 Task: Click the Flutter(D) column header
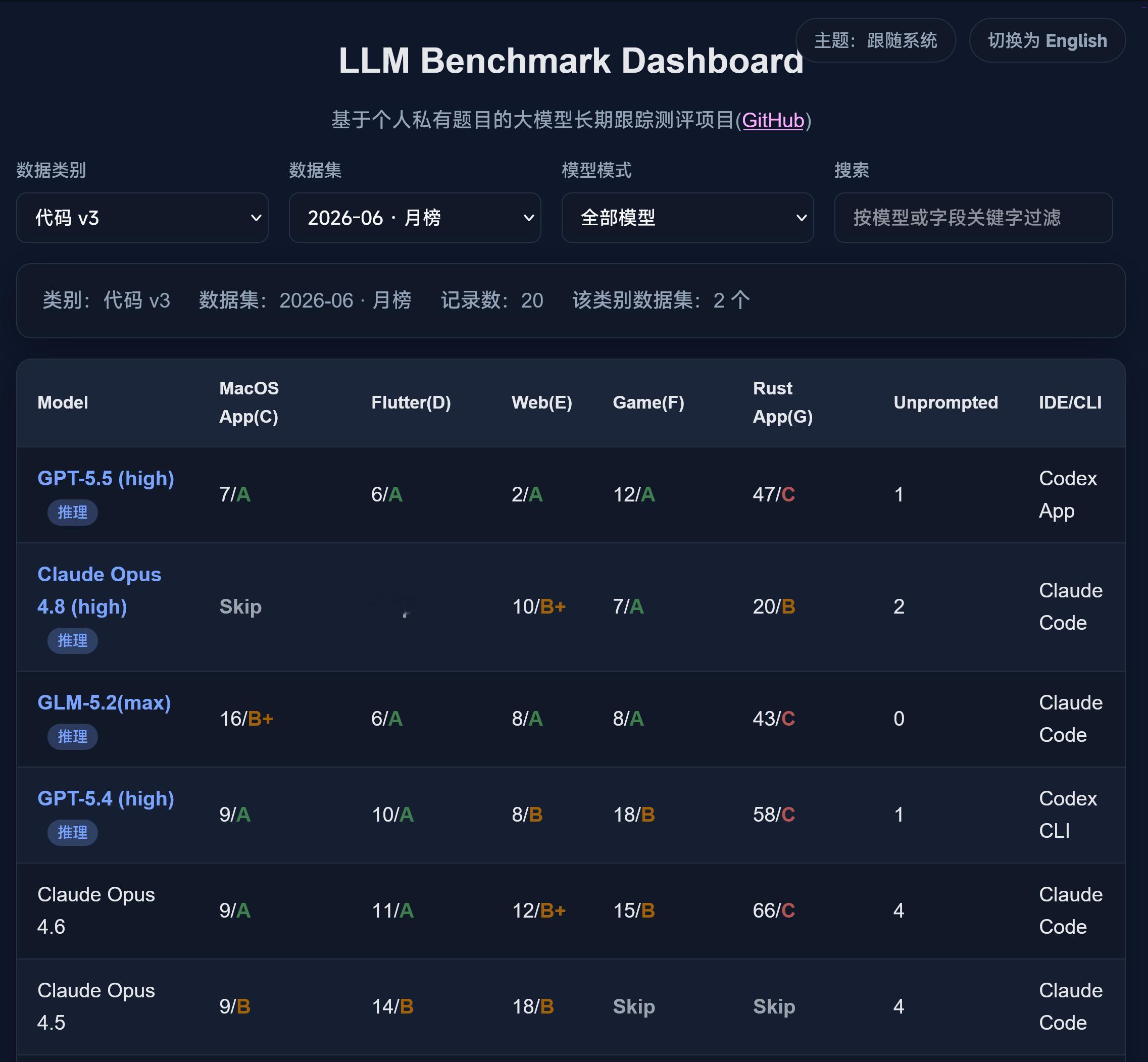click(x=411, y=402)
